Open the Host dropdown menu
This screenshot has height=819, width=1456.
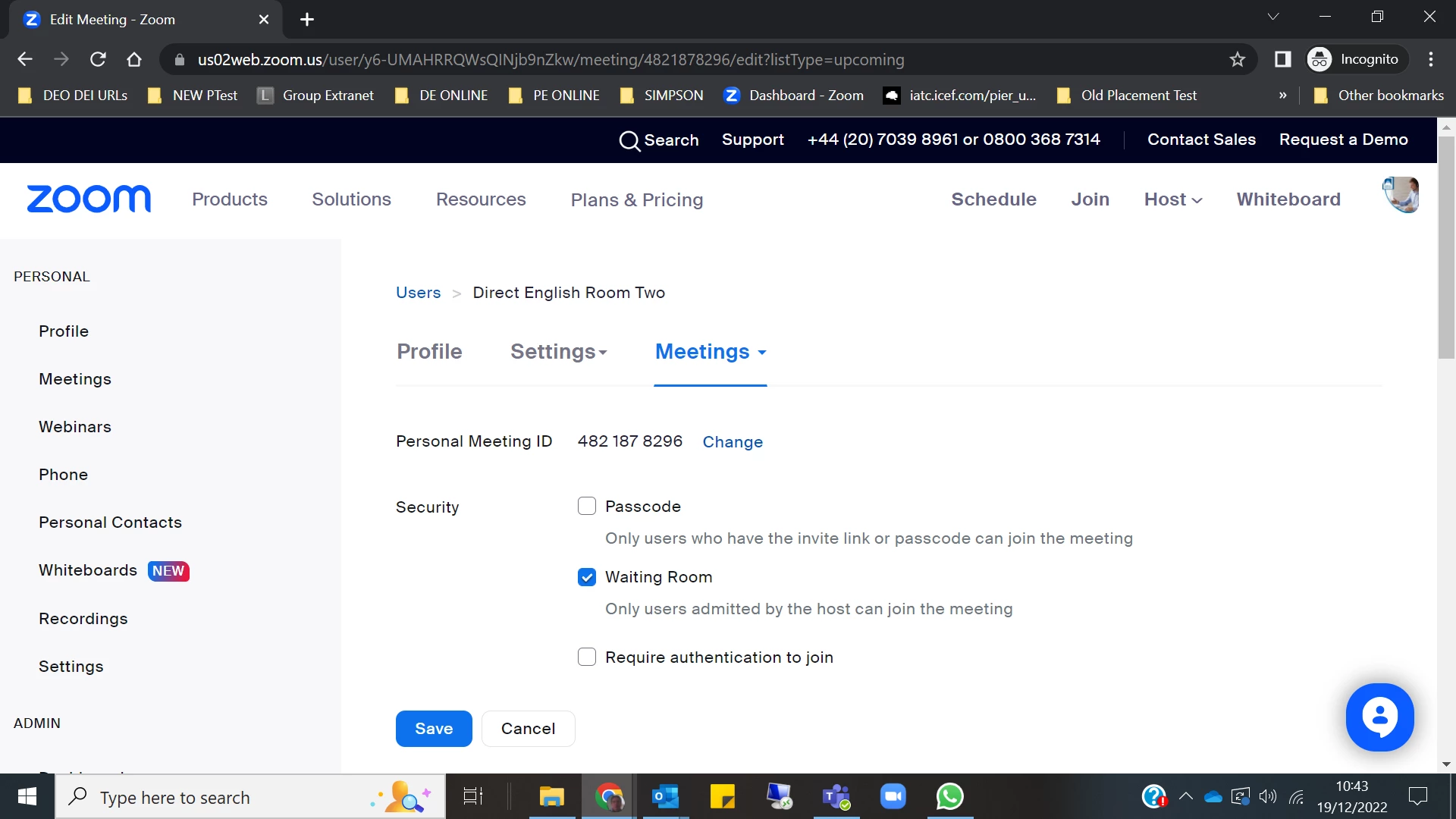tap(1172, 199)
